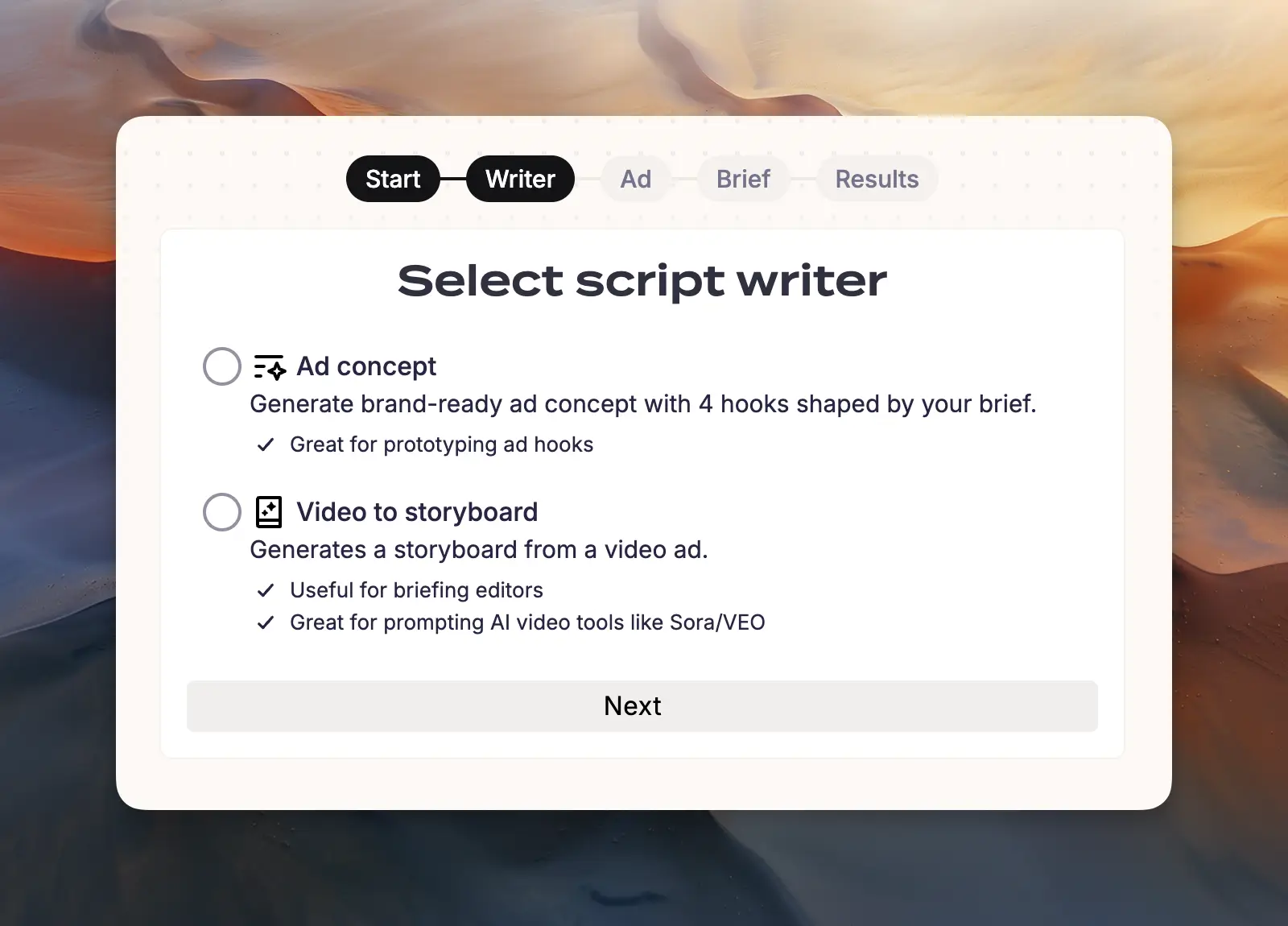The width and height of the screenshot is (1288, 926).
Task: Click the 'Great for prototyping ad hooks' text
Action: coord(441,445)
